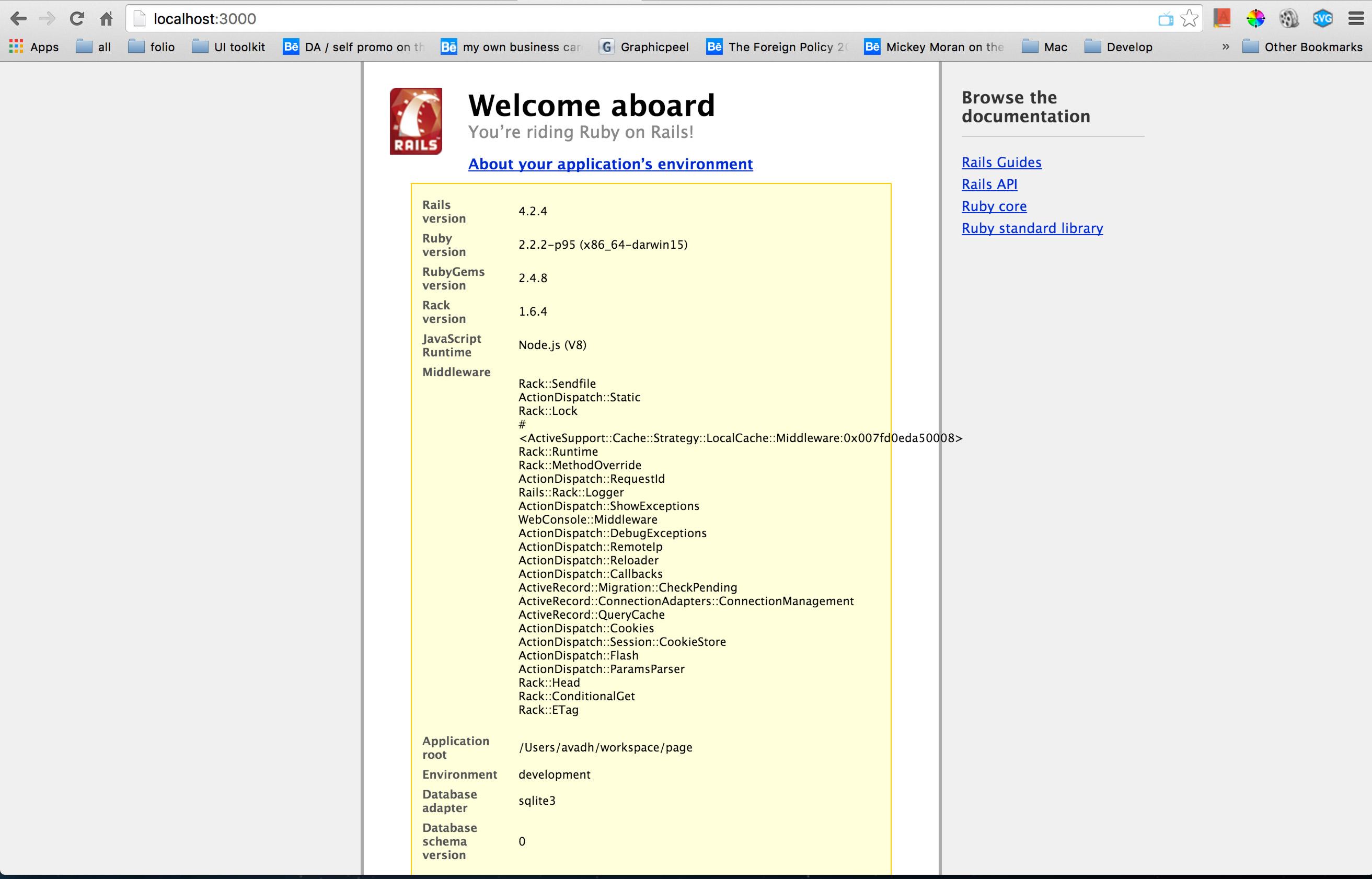Click 'ActiveRecord::Migration::CheckPending' entry
This screenshot has height=879, width=1372.
click(627, 587)
